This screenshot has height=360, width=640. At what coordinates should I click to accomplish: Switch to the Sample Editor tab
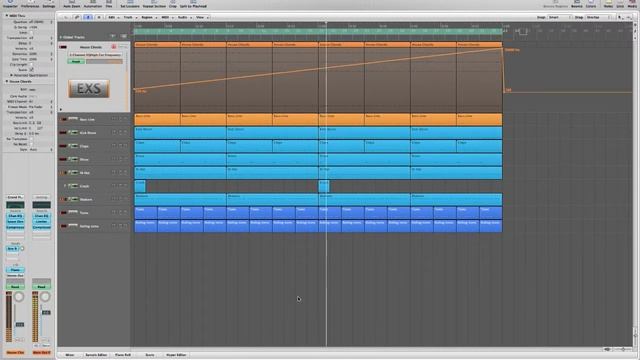tap(96, 355)
